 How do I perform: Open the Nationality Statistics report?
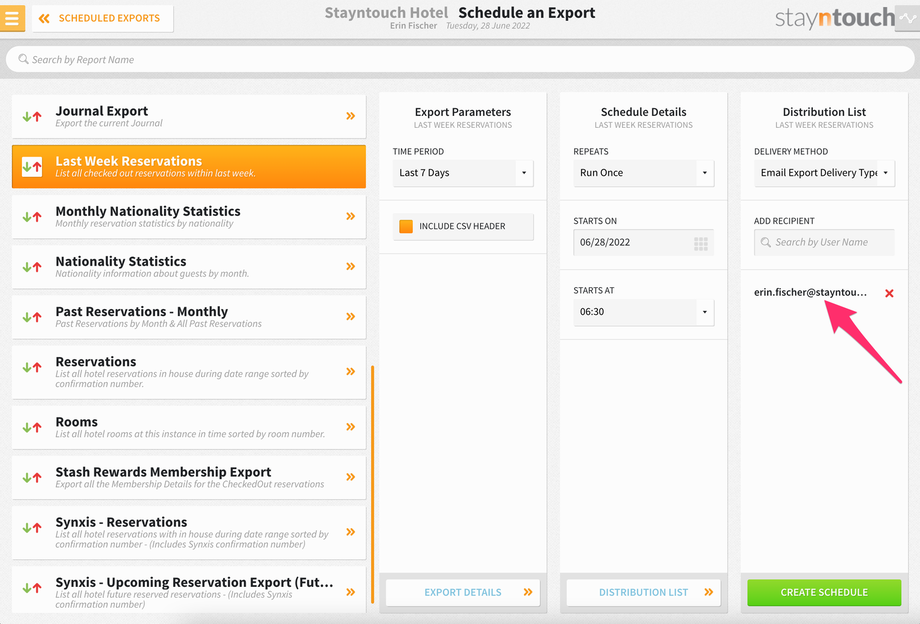coord(189,266)
